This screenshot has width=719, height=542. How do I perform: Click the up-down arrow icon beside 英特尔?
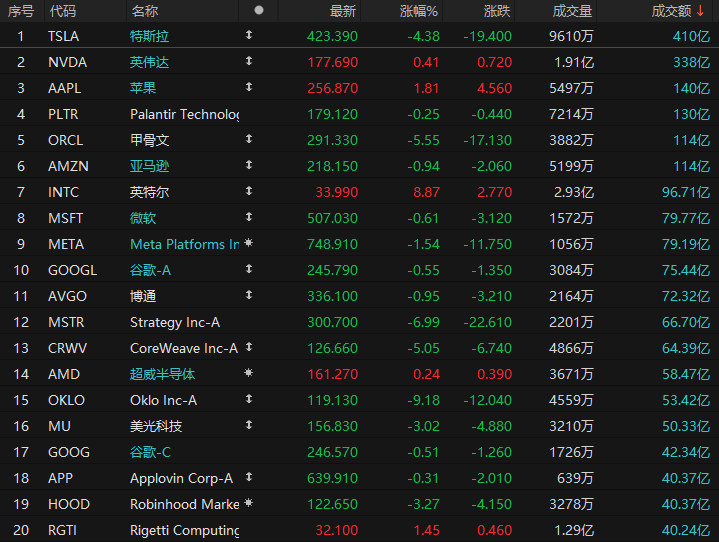[x=249, y=191]
